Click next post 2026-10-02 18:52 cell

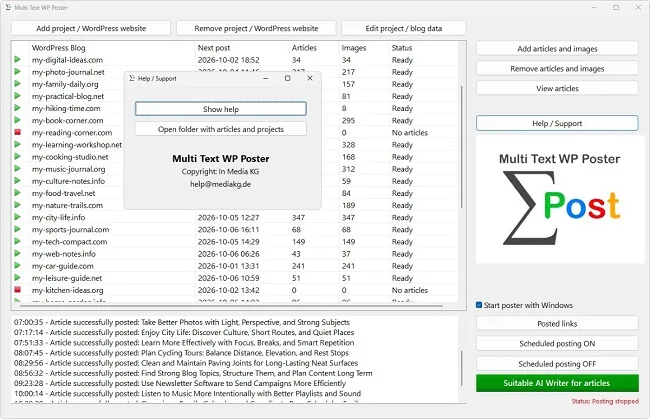coord(228,60)
